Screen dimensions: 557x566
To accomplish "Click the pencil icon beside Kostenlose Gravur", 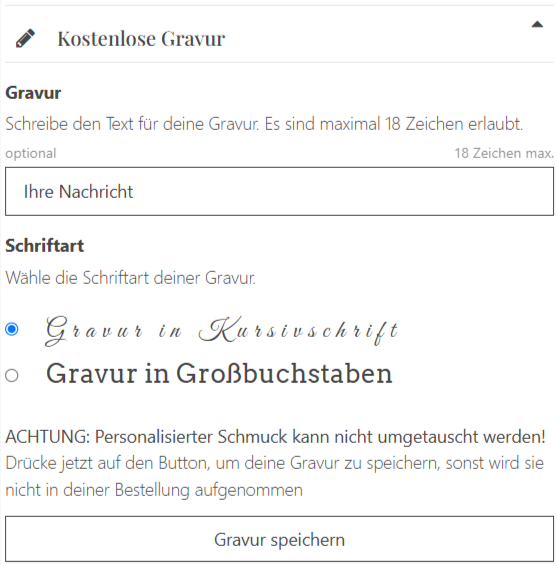I will click(25, 38).
